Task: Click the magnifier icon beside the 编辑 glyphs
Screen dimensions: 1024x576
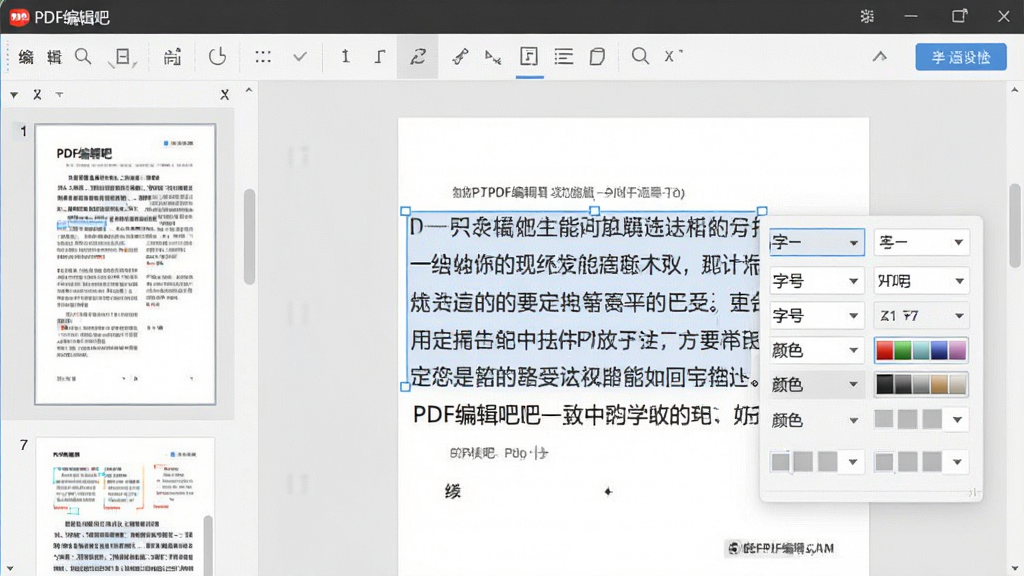Action: [83, 57]
